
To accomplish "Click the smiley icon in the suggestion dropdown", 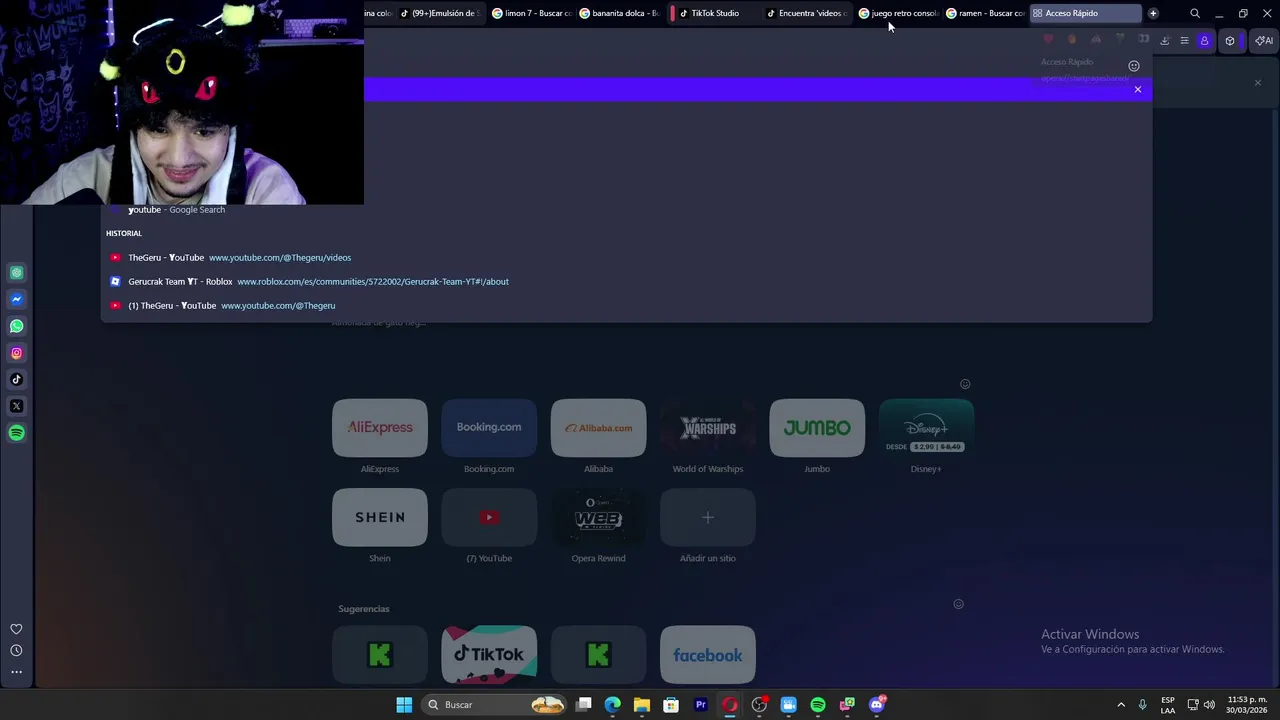I will 1134,66.
